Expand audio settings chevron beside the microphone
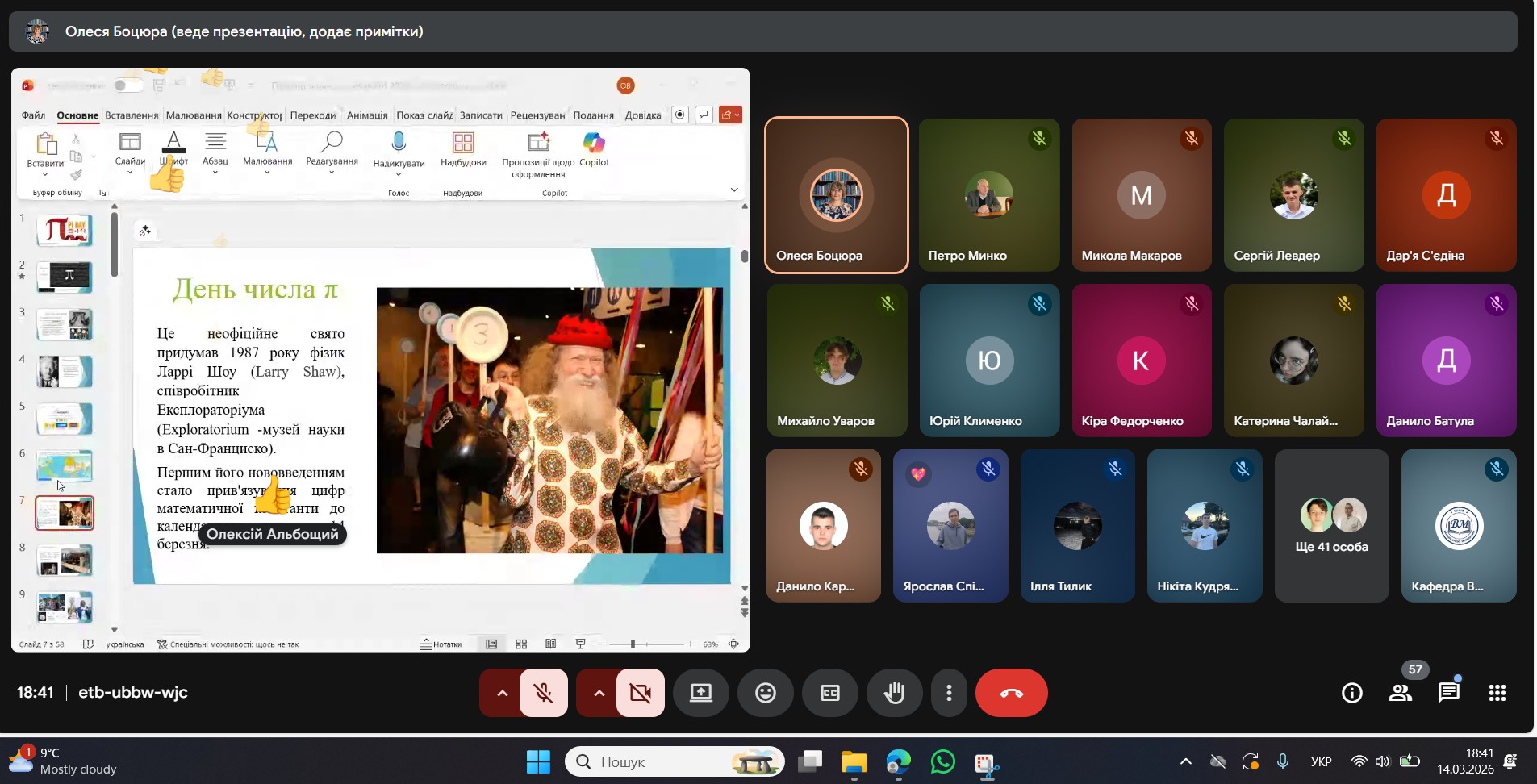 point(502,693)
